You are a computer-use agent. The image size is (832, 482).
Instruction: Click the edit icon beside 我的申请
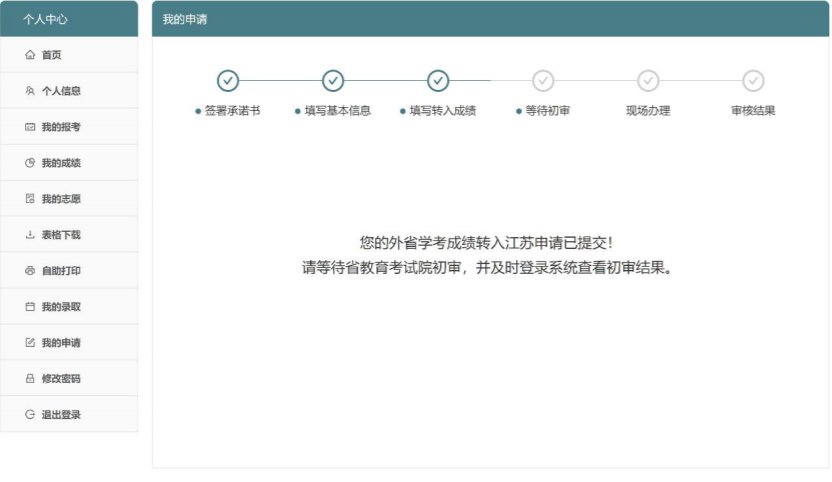tap(30, 343)
